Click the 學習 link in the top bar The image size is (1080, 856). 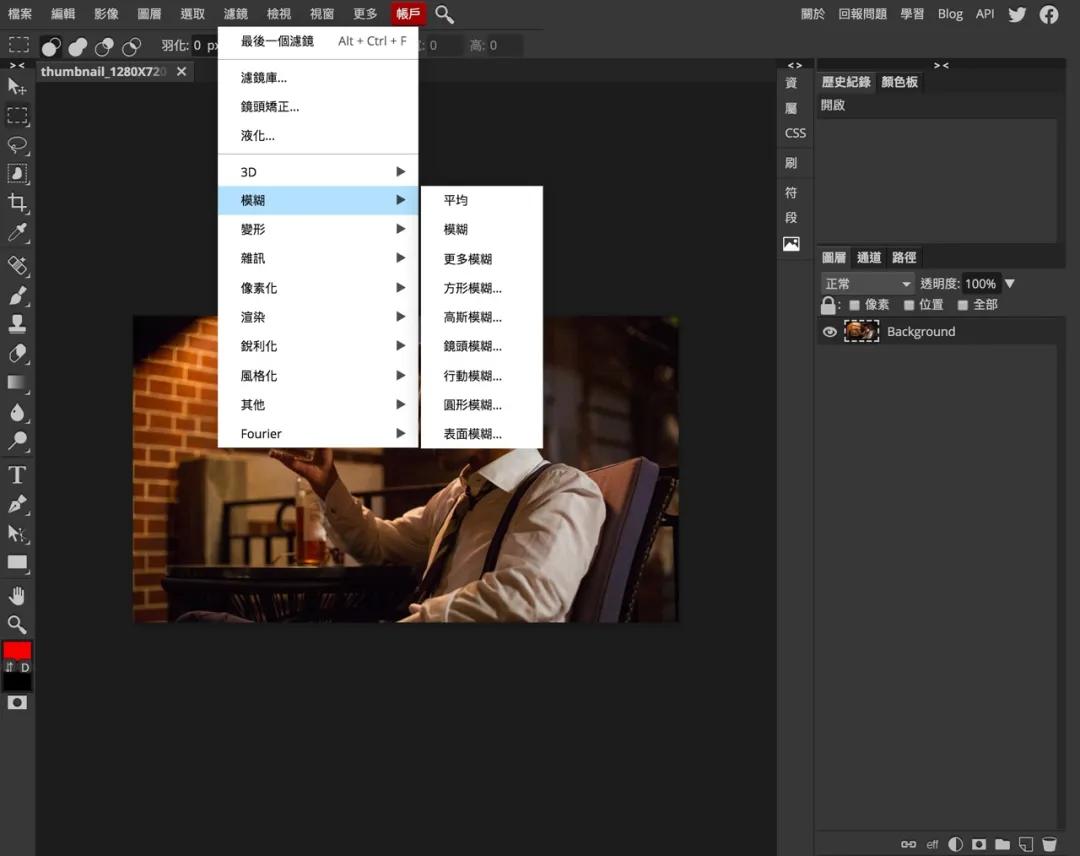[x=911, y=14]
